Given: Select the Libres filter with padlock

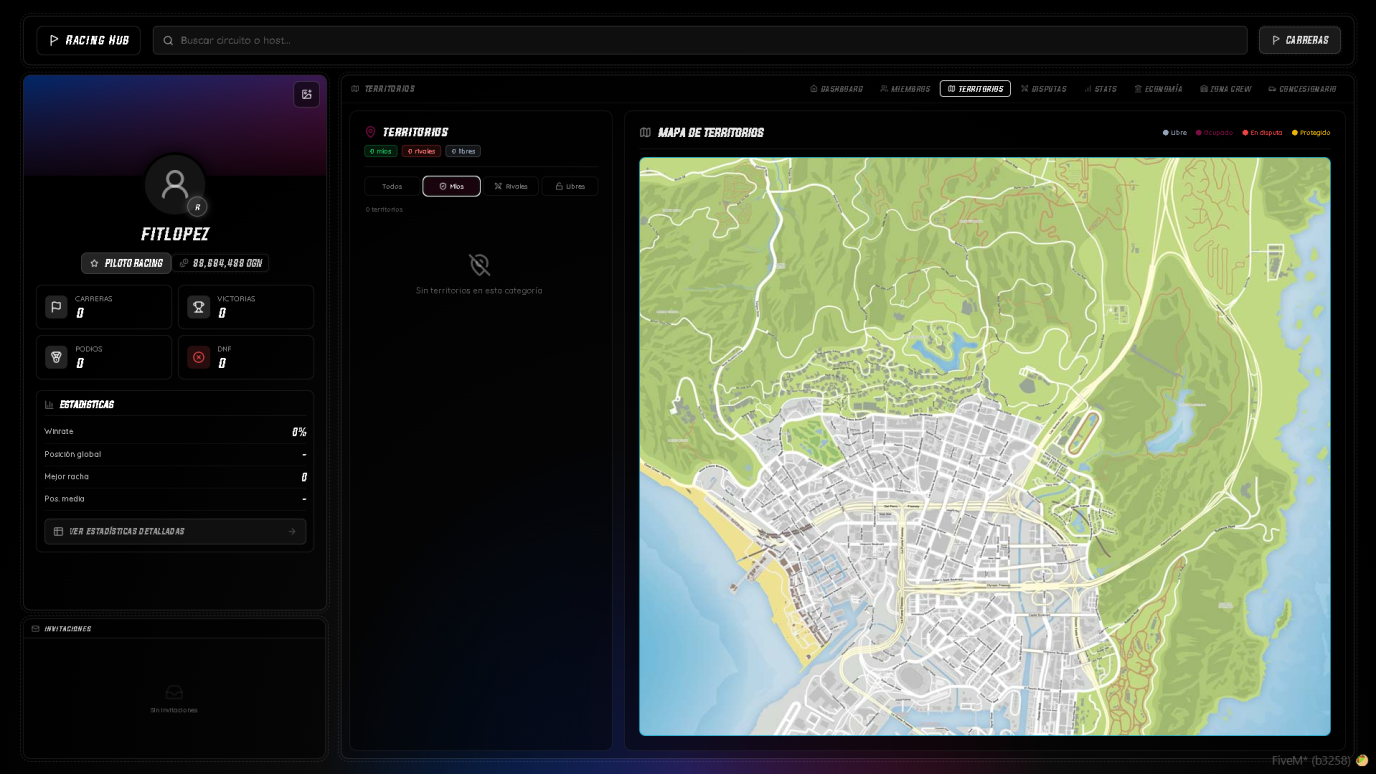Looking at the screenshot, I should tap(570, 186).
